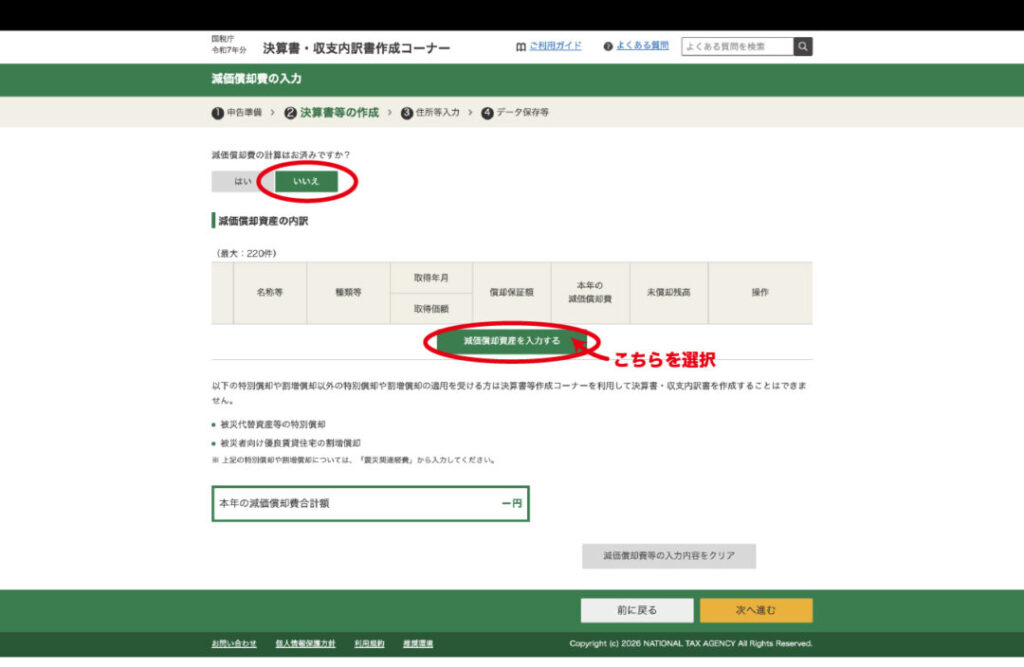The width and height of the screenshot is (1024, 667).
Task: Go back with 前に戻る
Action: [636, 610]
